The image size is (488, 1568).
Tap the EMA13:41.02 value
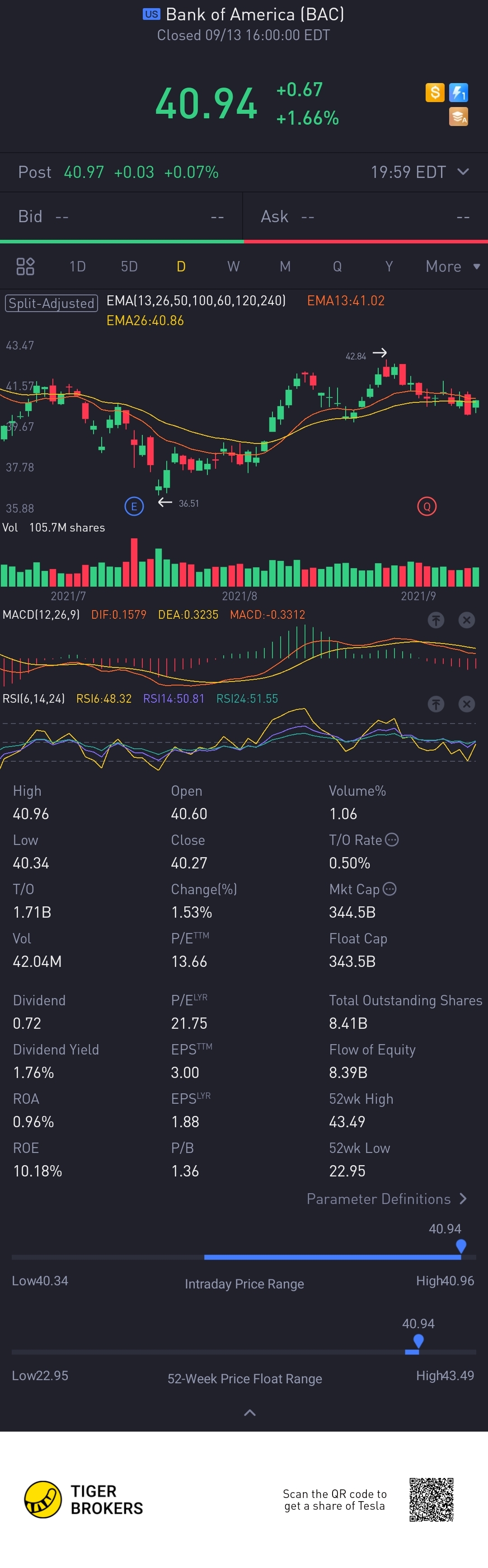[x=345, y=300]
